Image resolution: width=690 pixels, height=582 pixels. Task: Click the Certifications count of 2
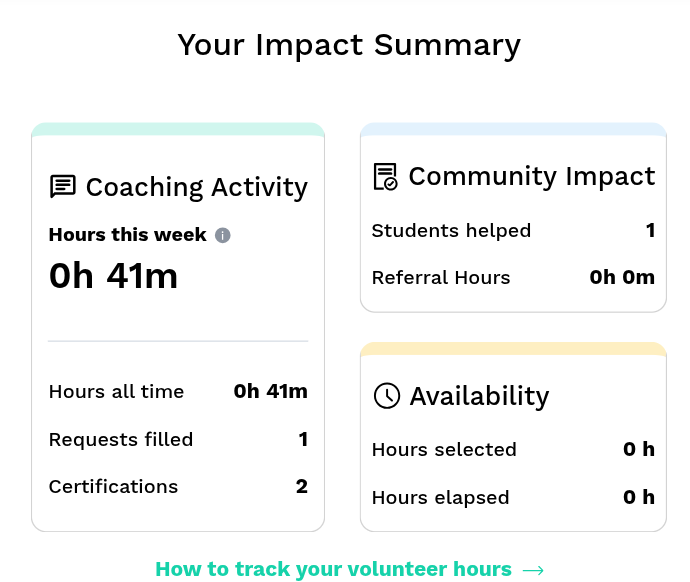[302, 487]
